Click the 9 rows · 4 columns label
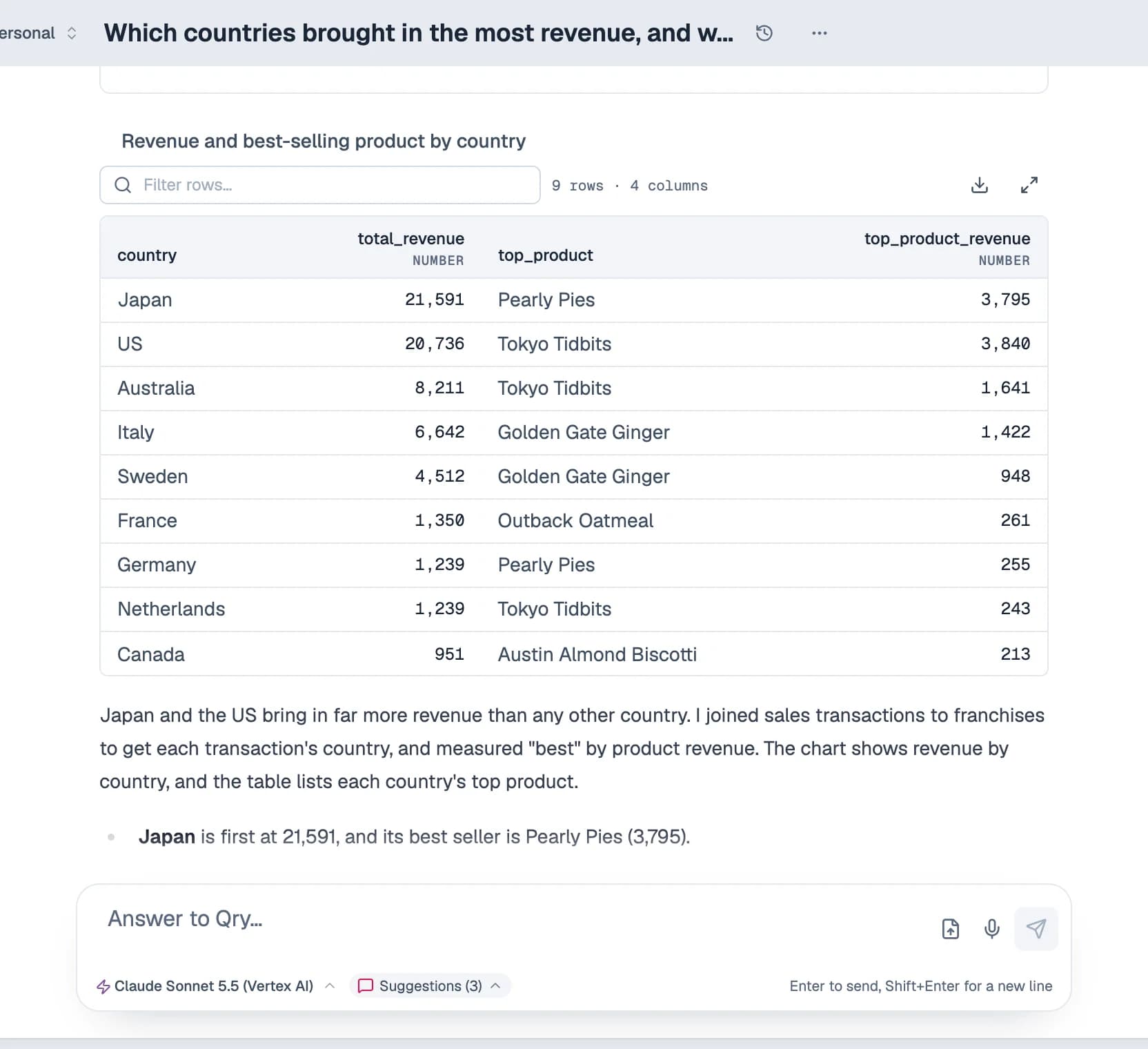This screenshot has height=1049, width=1148. pos(629,186)
